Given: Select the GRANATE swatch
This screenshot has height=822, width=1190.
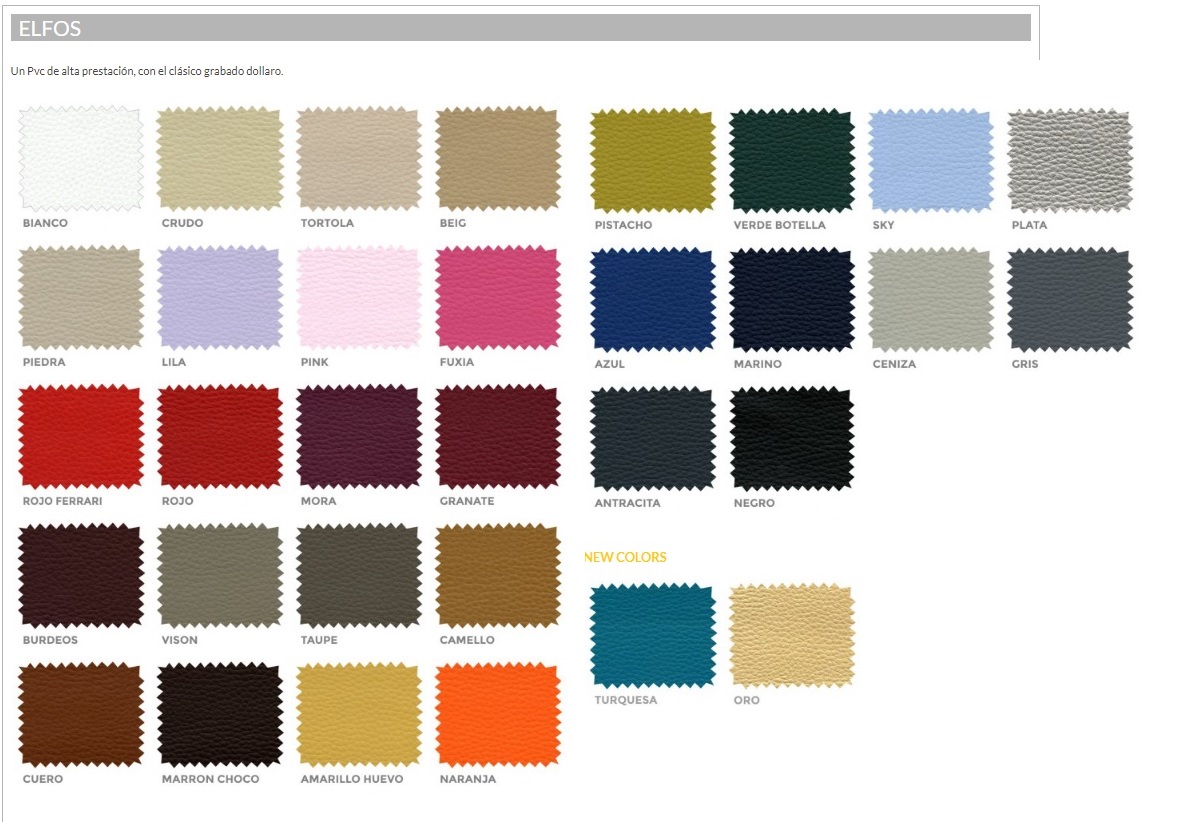Looking at the screenshot, I should tap(498, 436).
